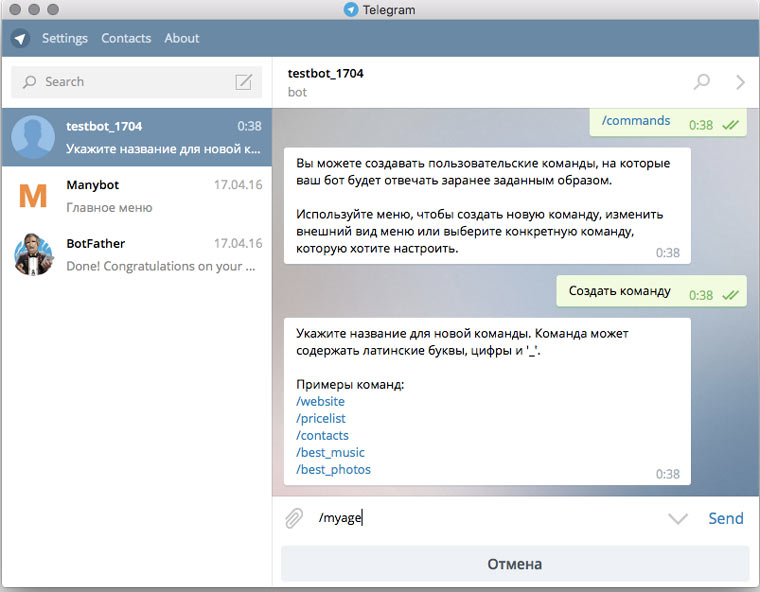The height and width of the screenshot is (592, 760).
Task: Click the "Done! Congratulations" preview text
Action: pos(161,266)
